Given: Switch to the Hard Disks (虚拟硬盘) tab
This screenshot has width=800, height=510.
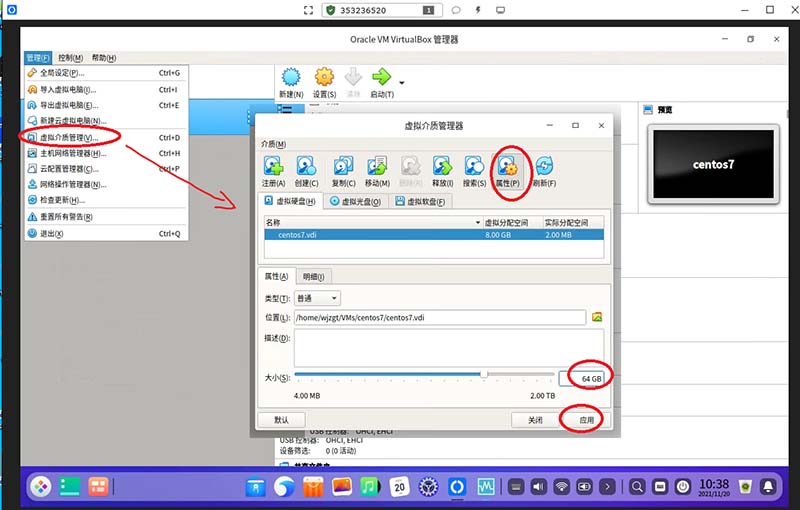Looking at the screenshot, I should [290, 201].
